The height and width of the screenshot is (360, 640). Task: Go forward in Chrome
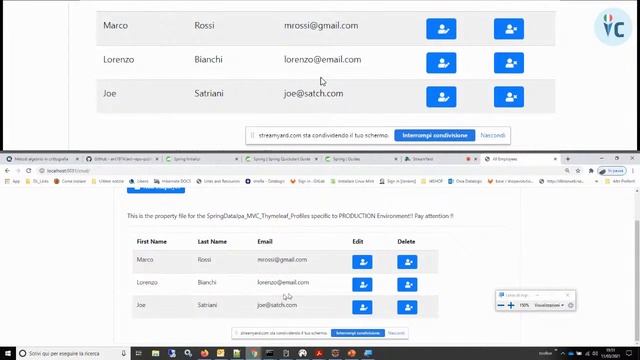point(18,171)
